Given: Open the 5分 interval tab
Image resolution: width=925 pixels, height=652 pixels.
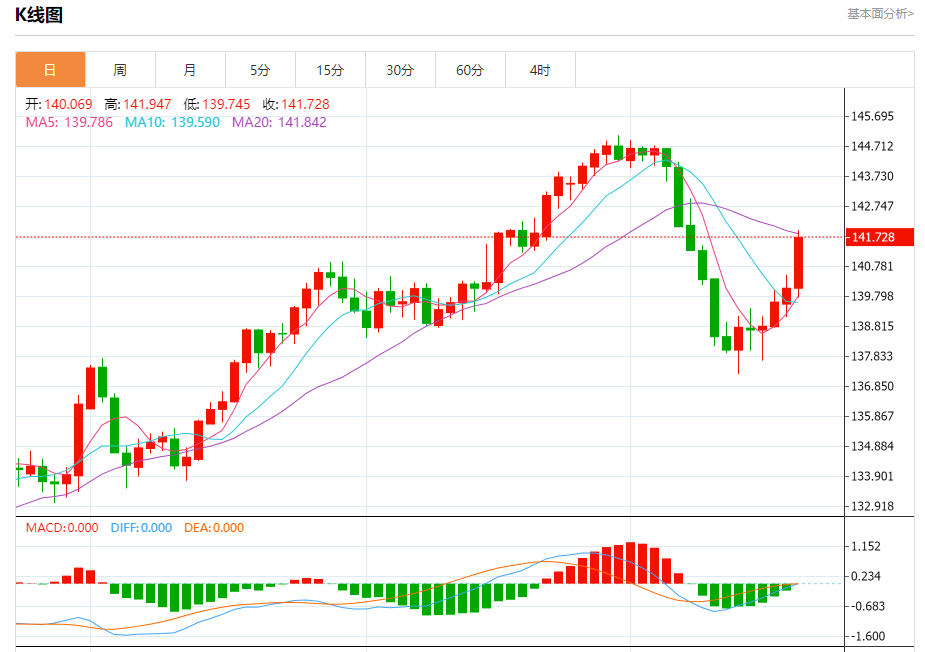Looking at the screenshot, I should 260,70.
